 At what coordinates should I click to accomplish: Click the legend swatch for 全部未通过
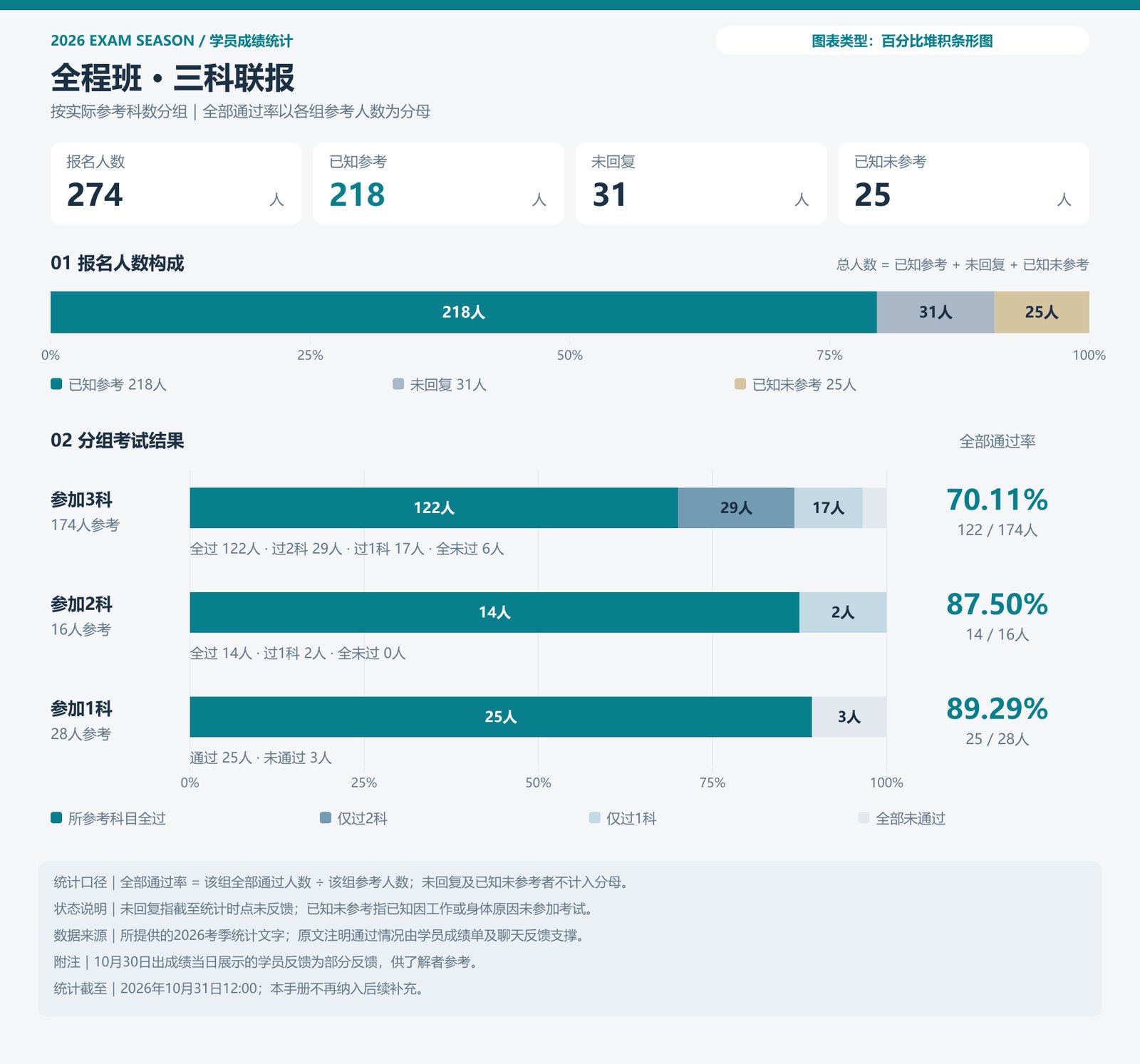(864, 817)
